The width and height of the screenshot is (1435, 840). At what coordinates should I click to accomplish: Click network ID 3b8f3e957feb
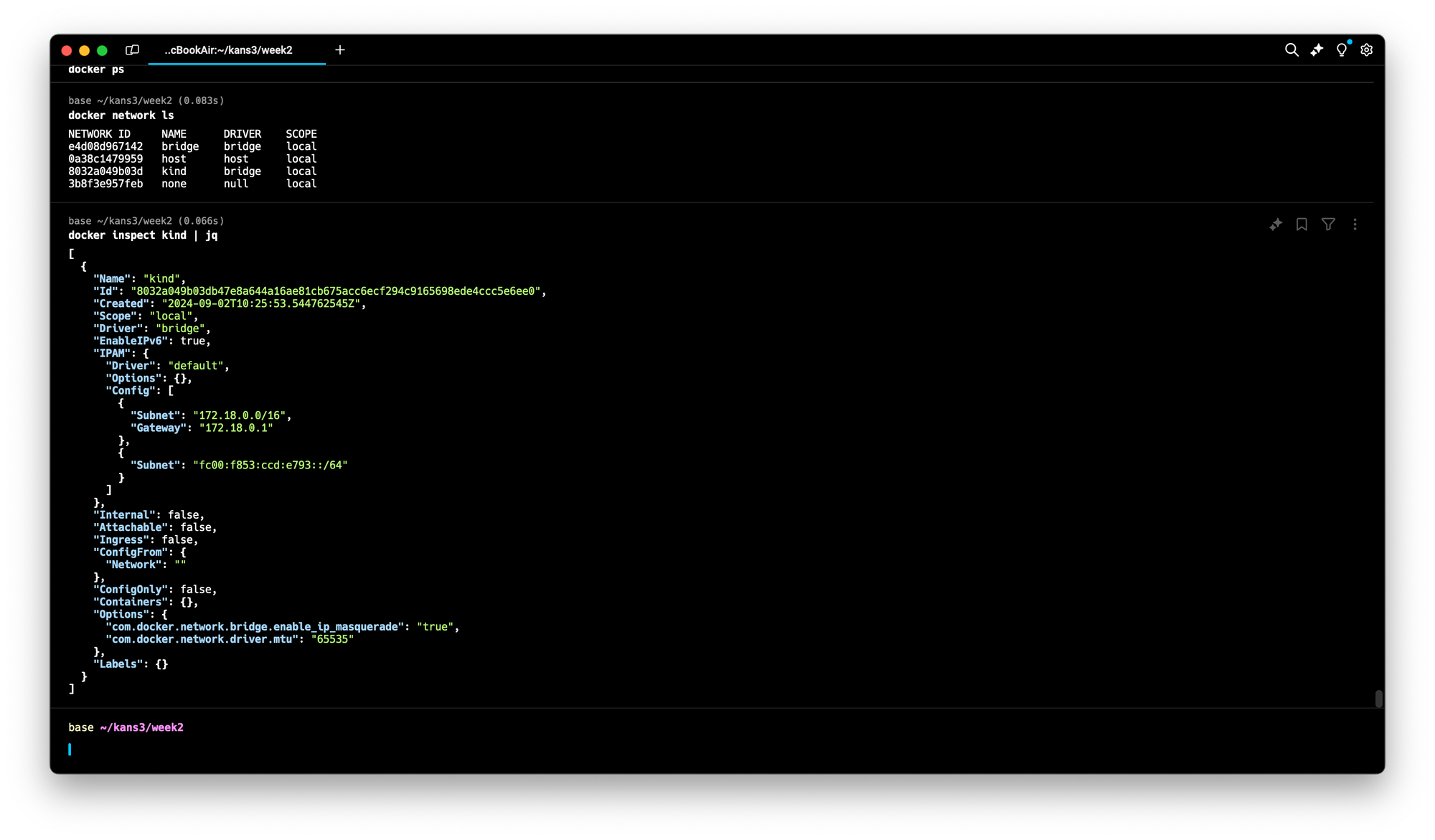(105, 184)
